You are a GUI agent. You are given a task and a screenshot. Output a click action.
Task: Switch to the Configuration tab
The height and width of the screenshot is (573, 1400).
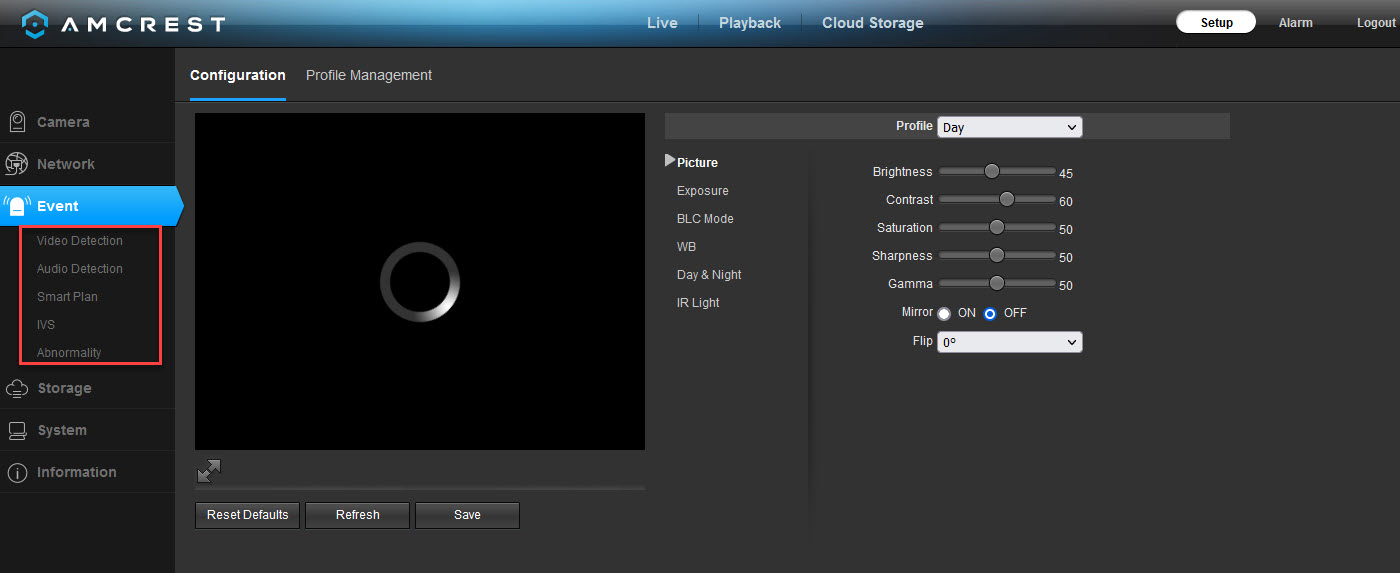coord(238,75)
